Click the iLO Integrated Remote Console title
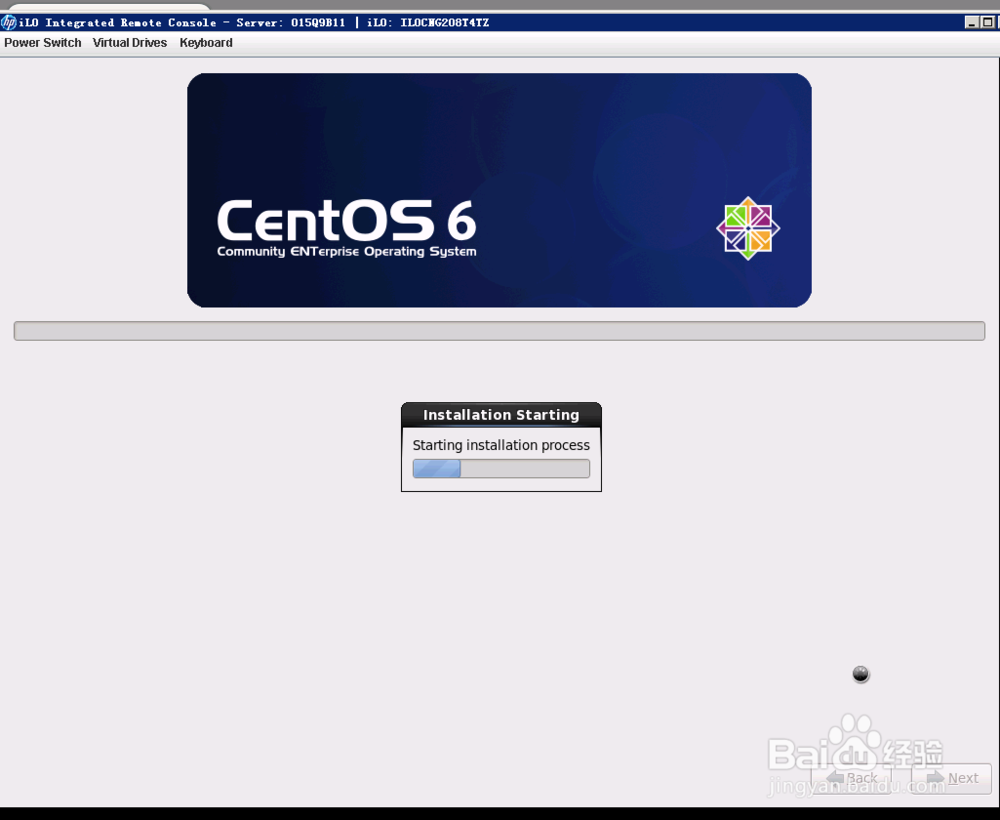The height and width of the screenshot is (820, 1000). coord(254,22)
